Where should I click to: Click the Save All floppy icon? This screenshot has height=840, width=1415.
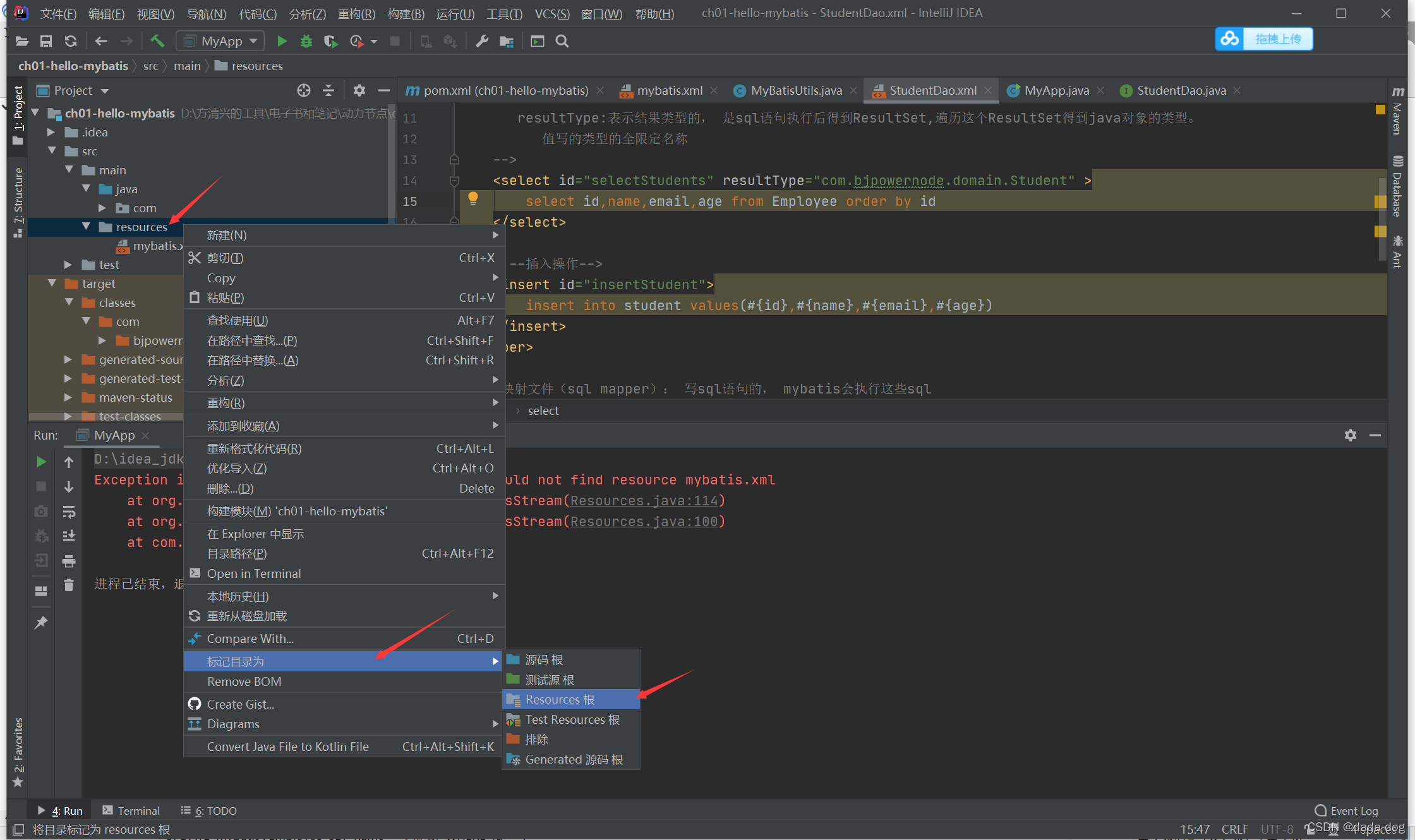pos(46,41)
